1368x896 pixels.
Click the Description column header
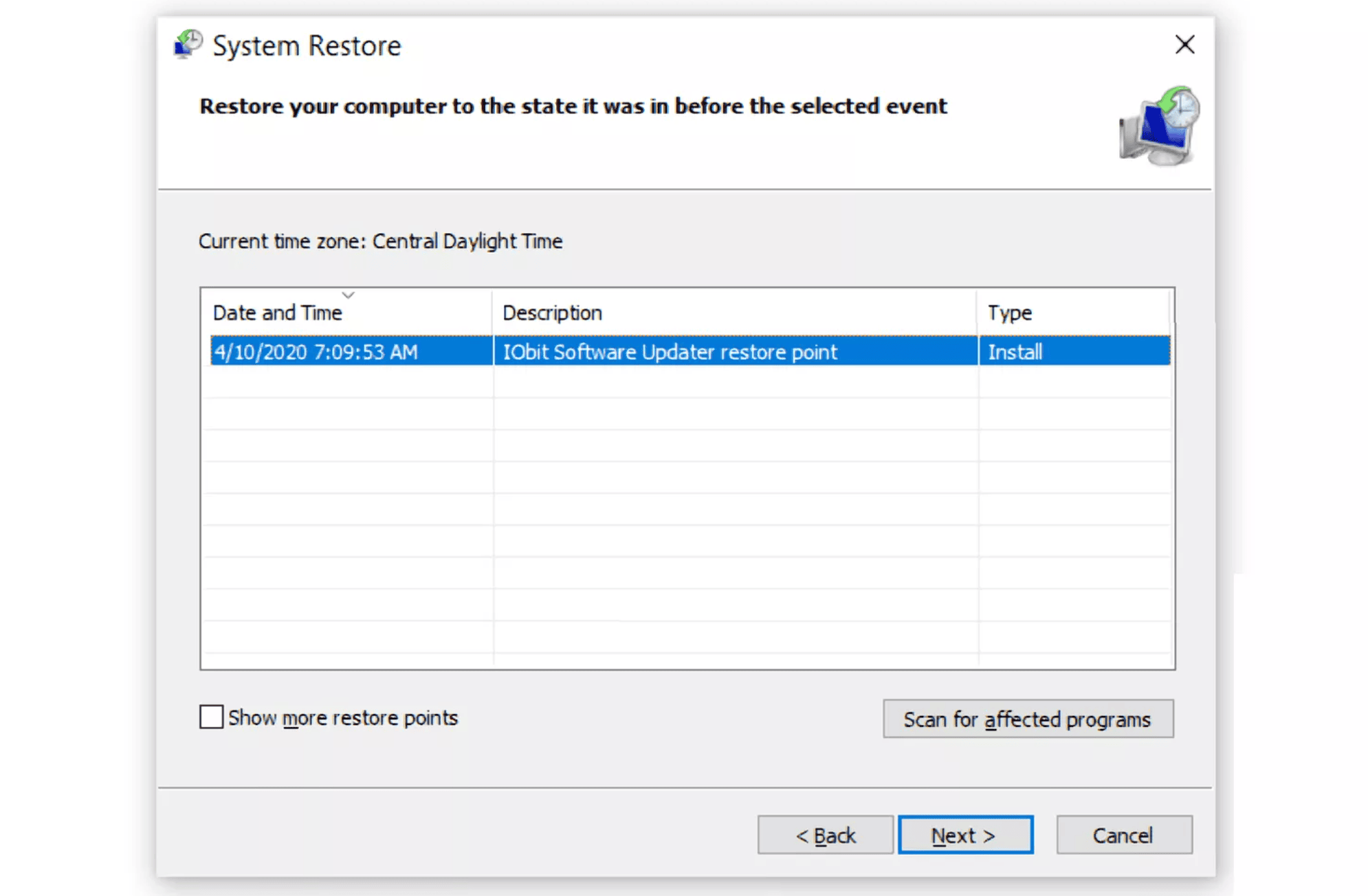click(x=551, y=312)
